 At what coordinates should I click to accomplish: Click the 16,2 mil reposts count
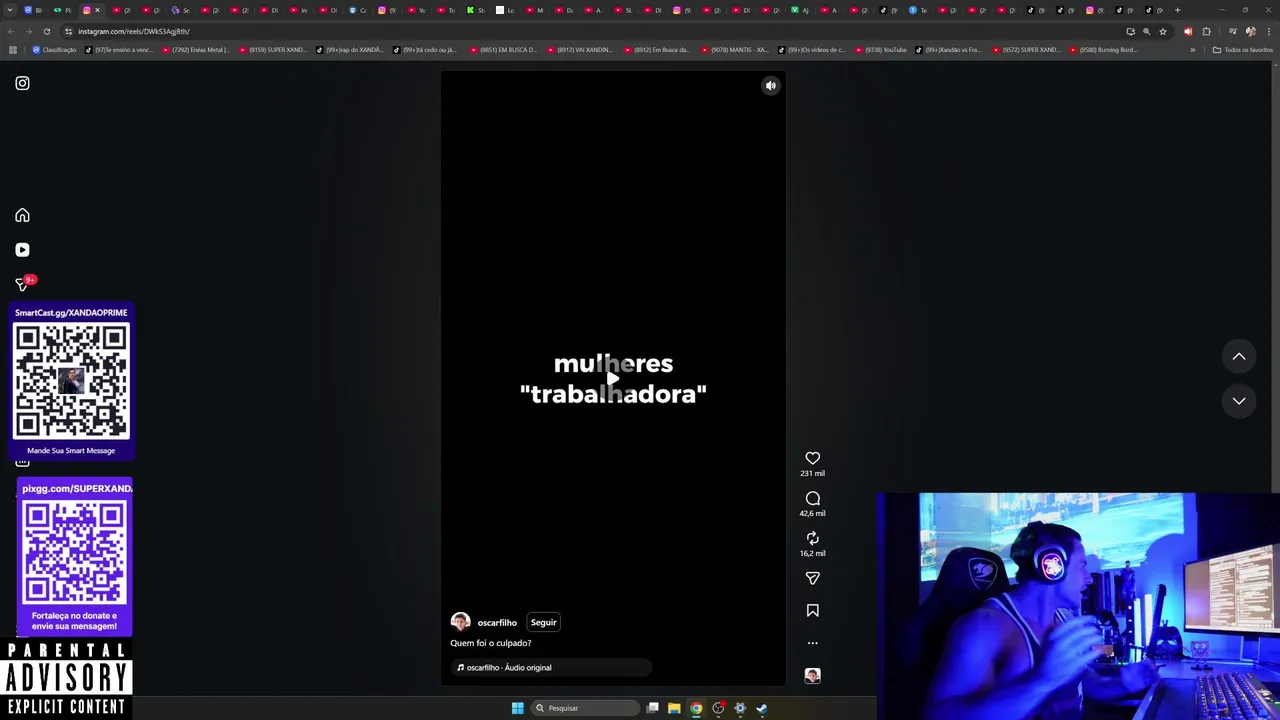(812, 553)
